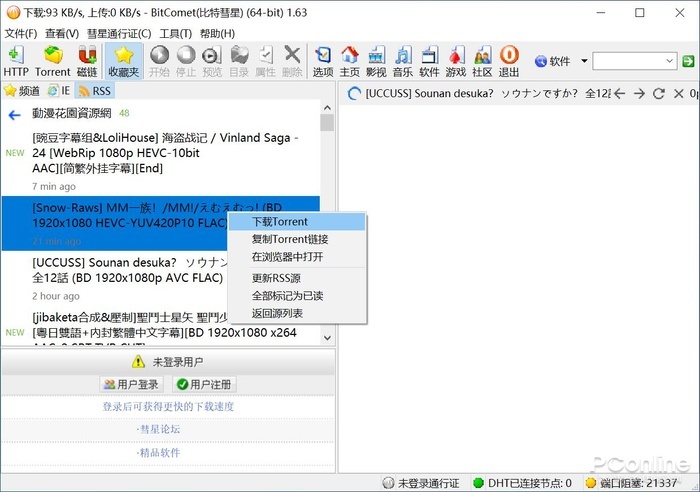Open a Torrent file via toolbar

pyautogui.click(x=53, y=61)
